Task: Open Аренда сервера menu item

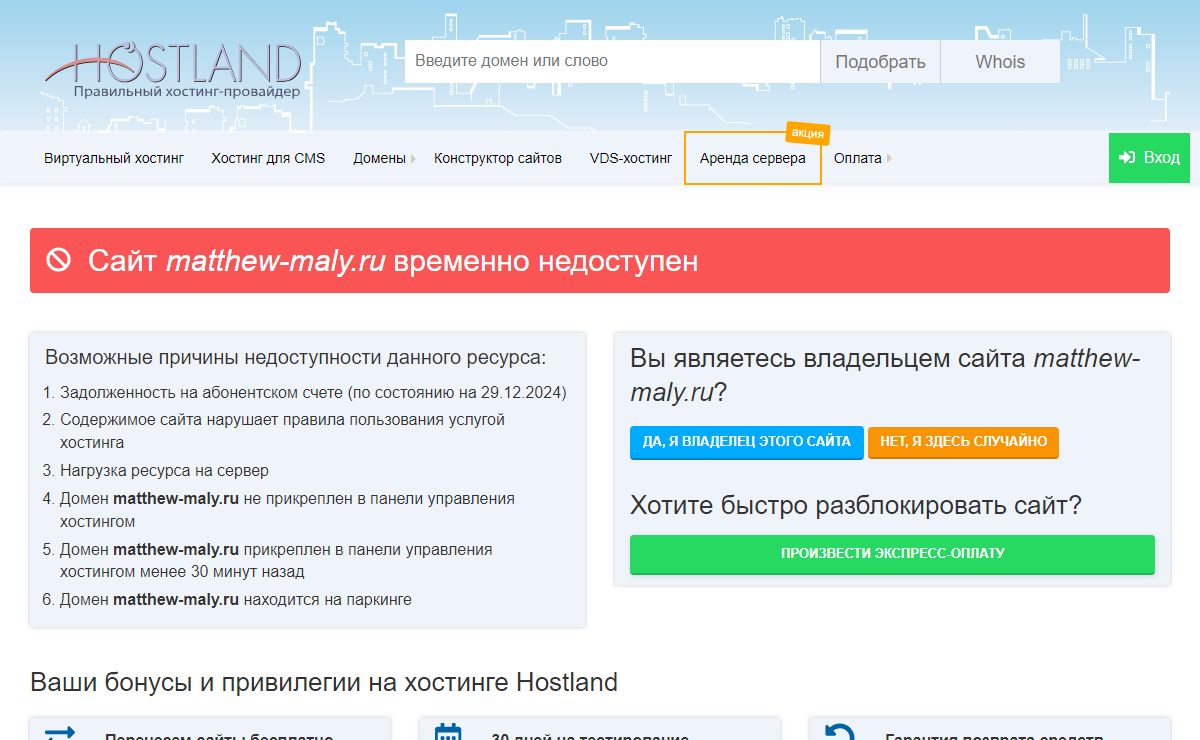Action: point(753,158)
